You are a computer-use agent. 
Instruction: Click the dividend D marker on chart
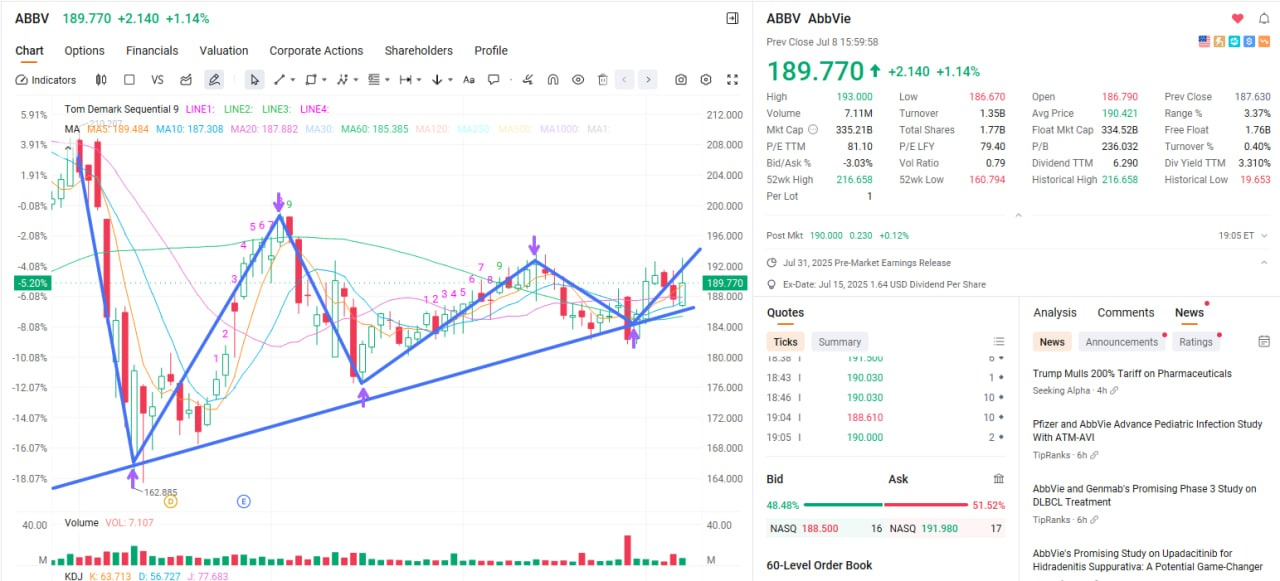[171, 501]
